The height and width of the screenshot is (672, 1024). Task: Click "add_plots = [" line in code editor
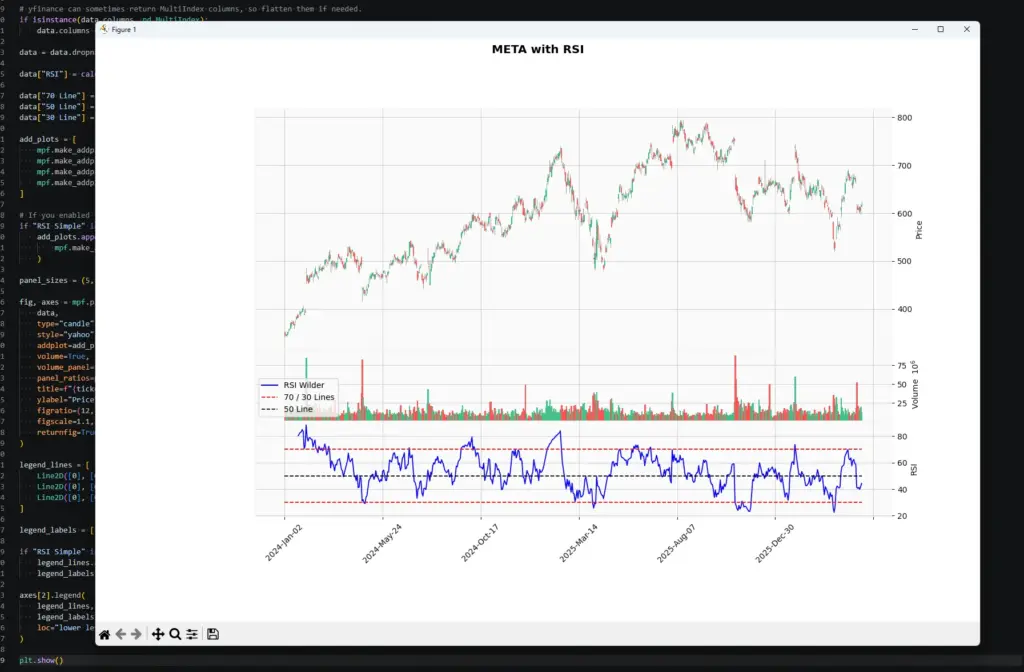click(48, 139)
